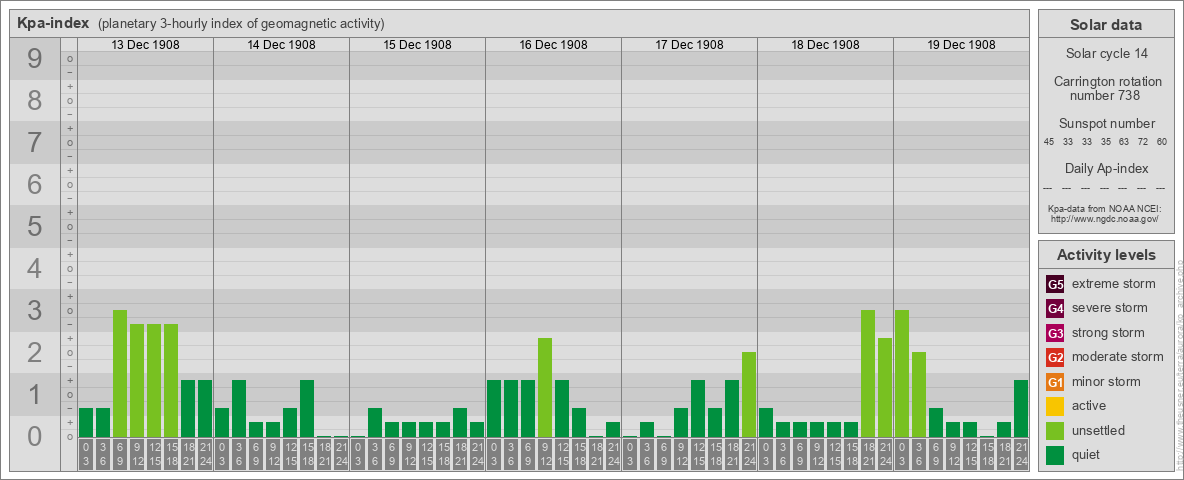Viewport: 1184px width, 480px height.
Task: Click the 16 Dec 9-12 unsettled bar
Action: coord(544,387)
